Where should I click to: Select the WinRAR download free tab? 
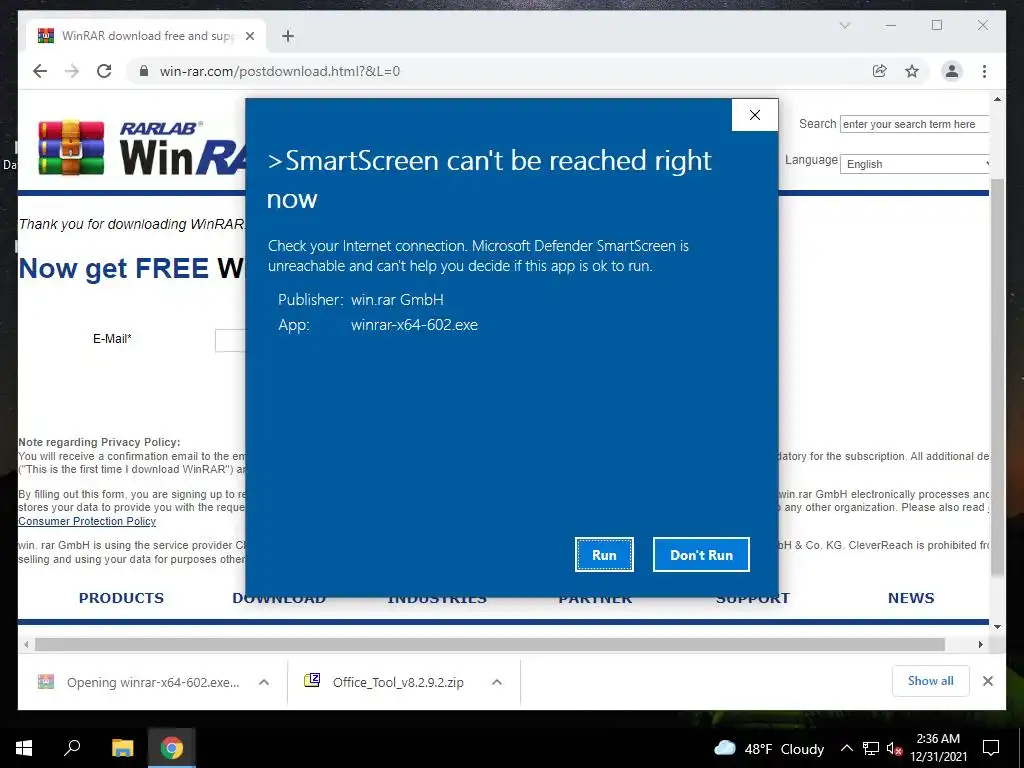pos(146,36)
